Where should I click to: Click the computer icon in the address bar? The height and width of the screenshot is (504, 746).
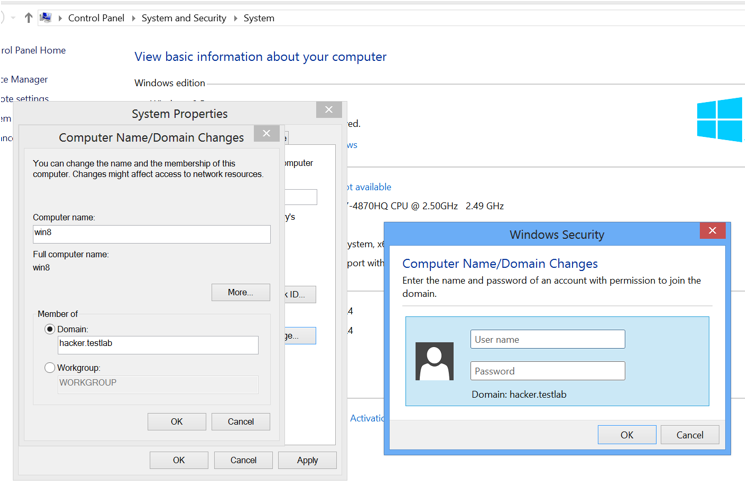[46, 18]
